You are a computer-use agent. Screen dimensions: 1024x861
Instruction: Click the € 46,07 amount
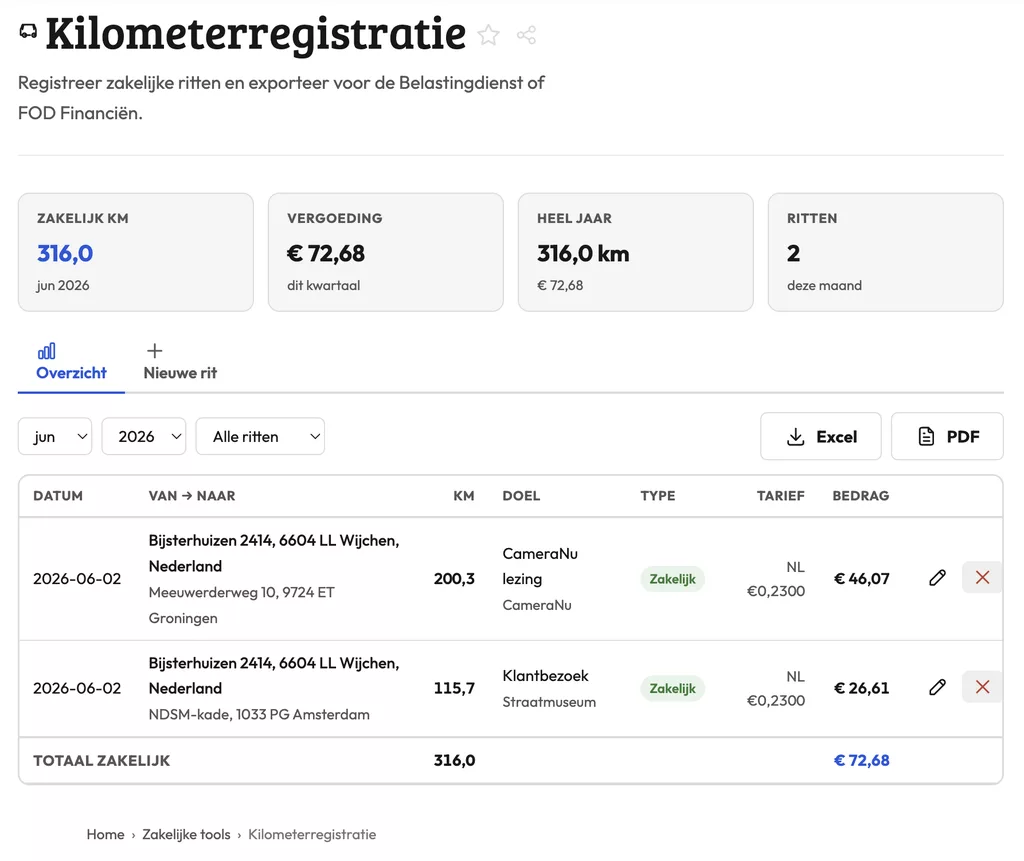tap(861, 579)
